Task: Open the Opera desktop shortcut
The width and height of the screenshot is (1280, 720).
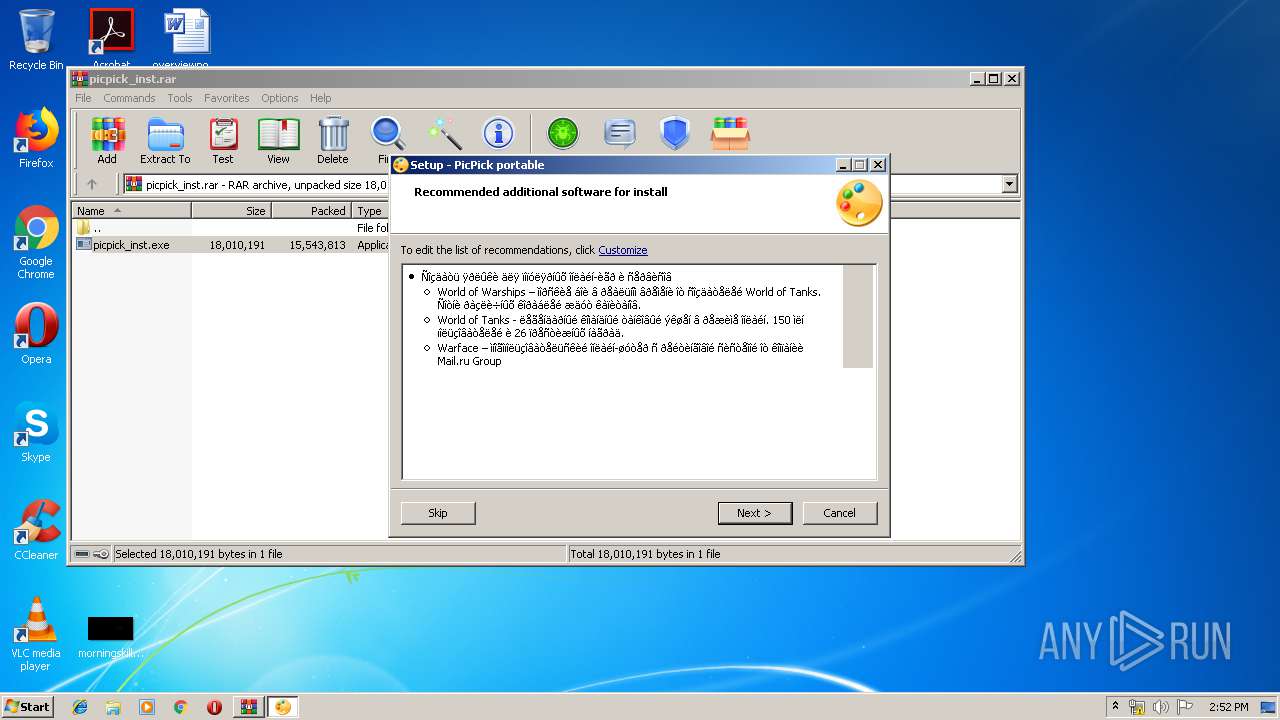Action: point(36,334)
